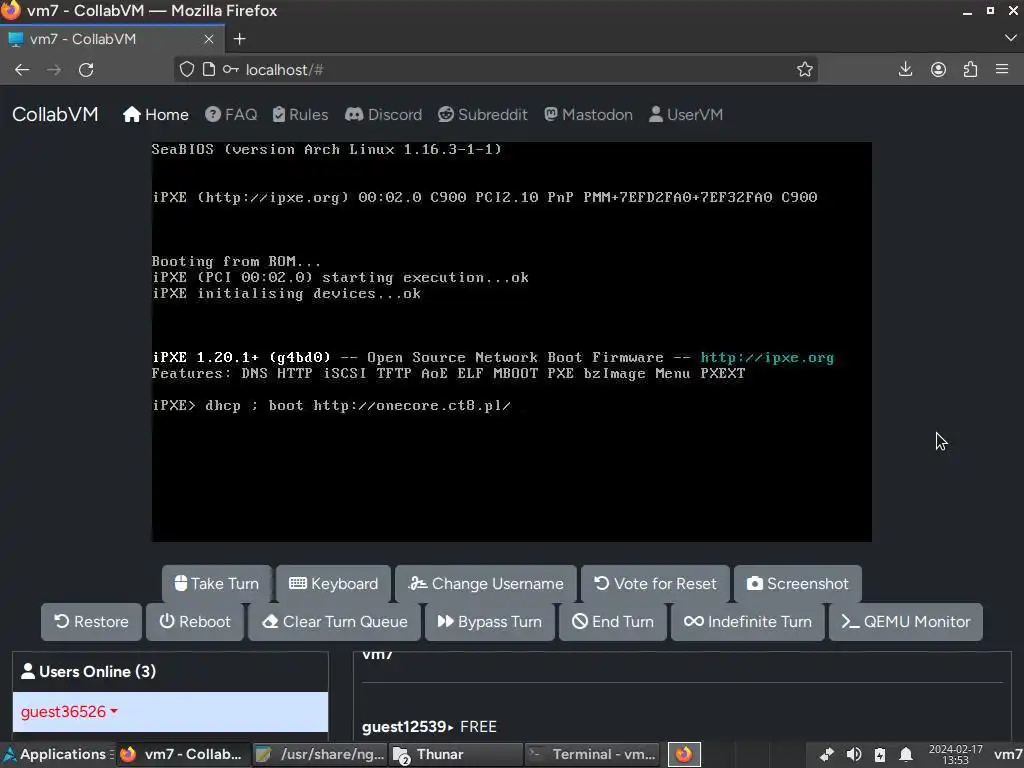Viewport: 1024px width, 768px height.
Task: Show site information page icon
Action: pos(209,69)
